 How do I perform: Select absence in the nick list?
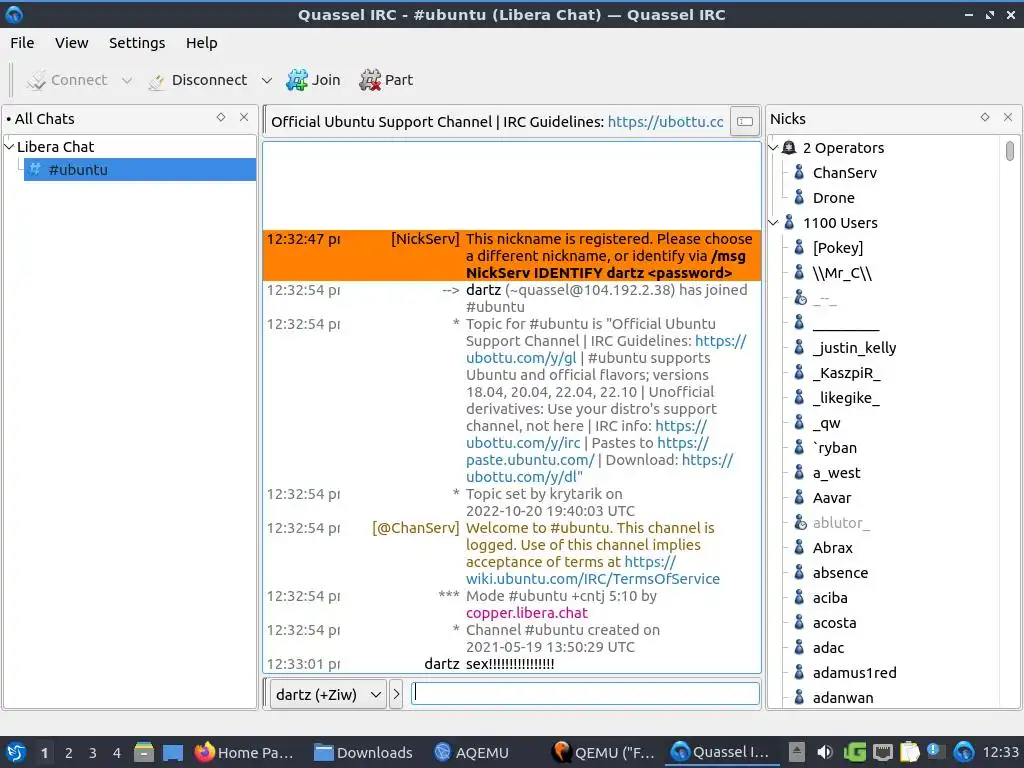[840, 573]
